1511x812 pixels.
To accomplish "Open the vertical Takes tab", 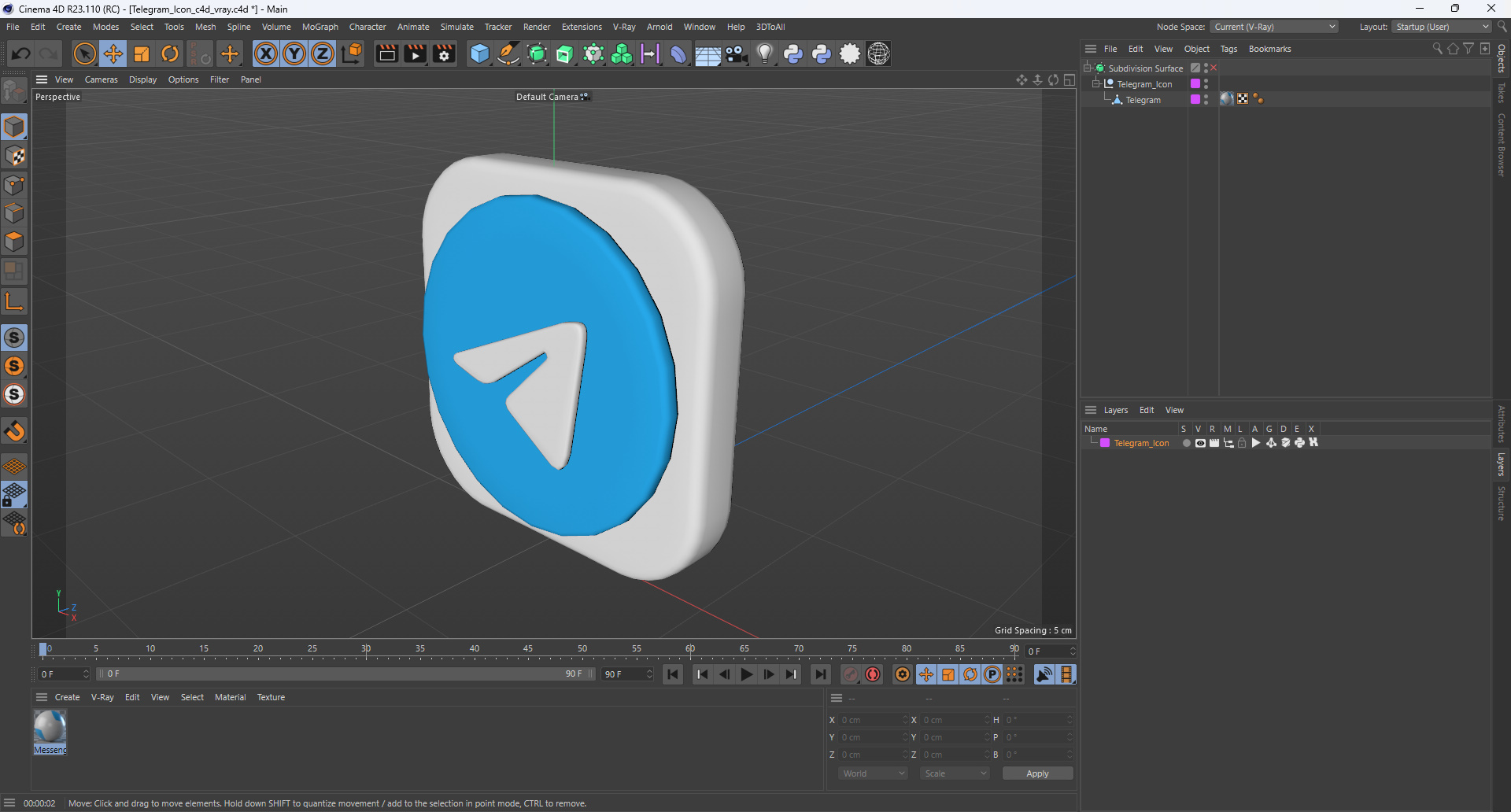I will 1502,93.
